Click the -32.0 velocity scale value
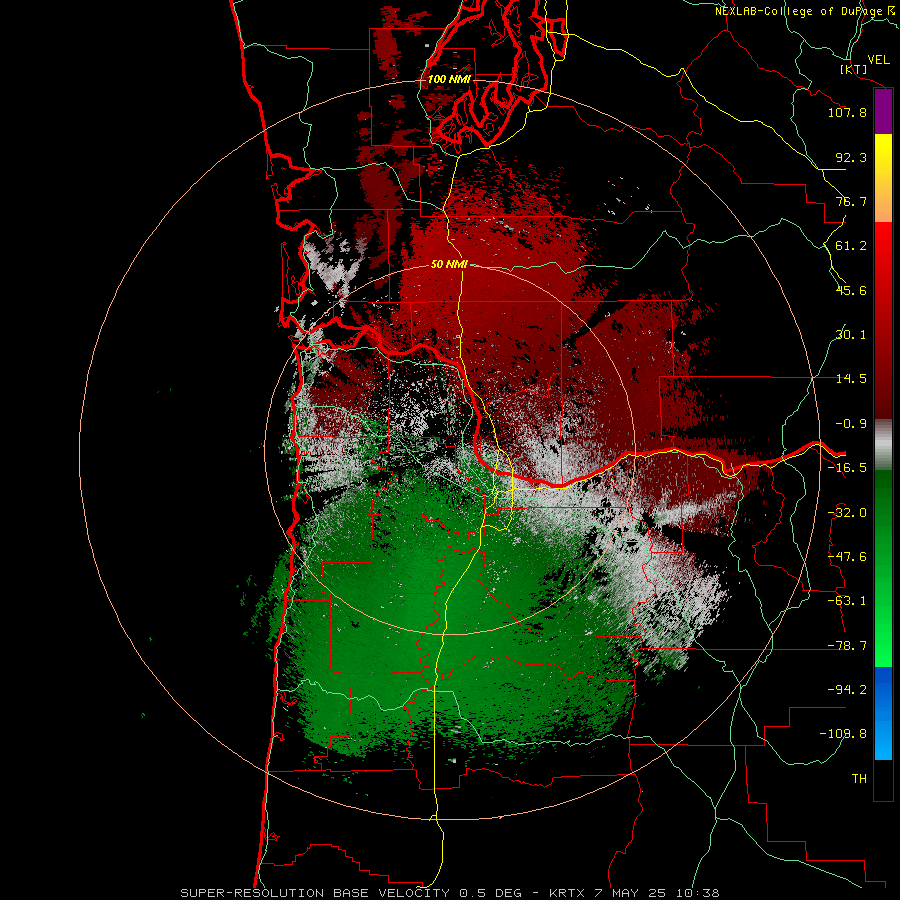 click(x=847, y=513)
